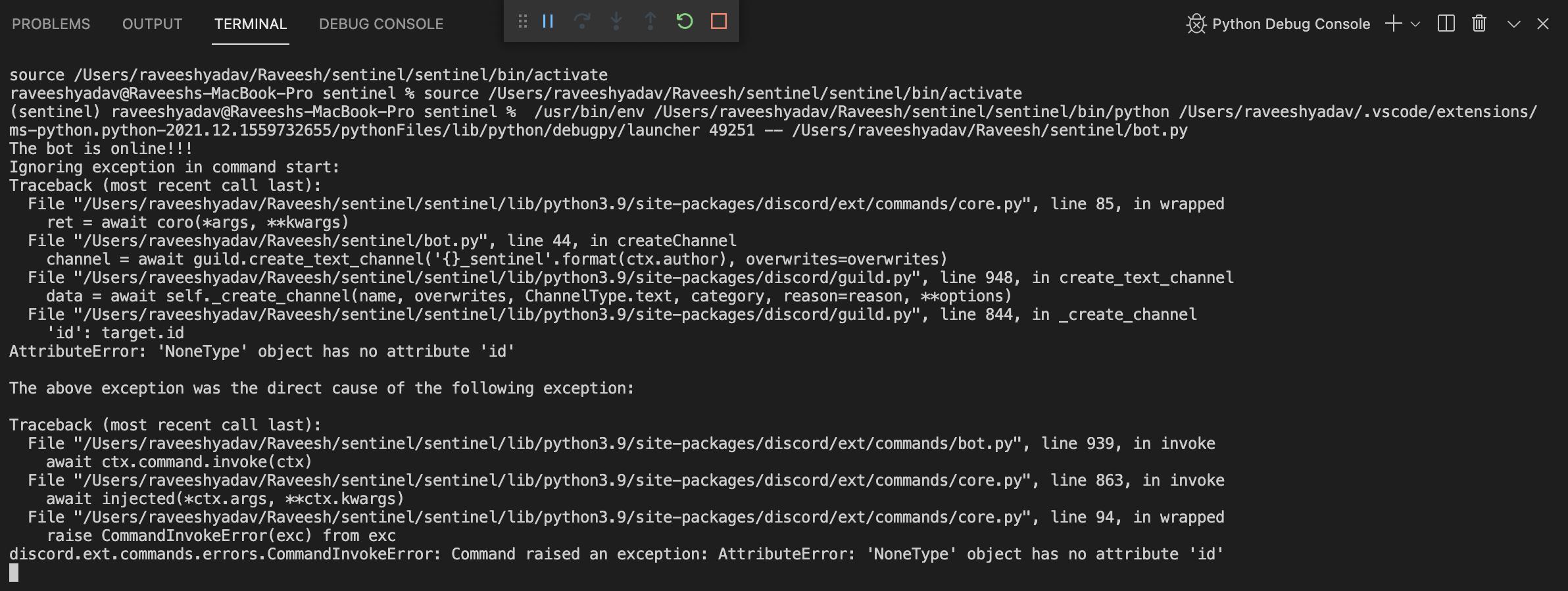1568x591 pixels.
Task: Create a new terminal with plus icon
Action: [1393, 24]
